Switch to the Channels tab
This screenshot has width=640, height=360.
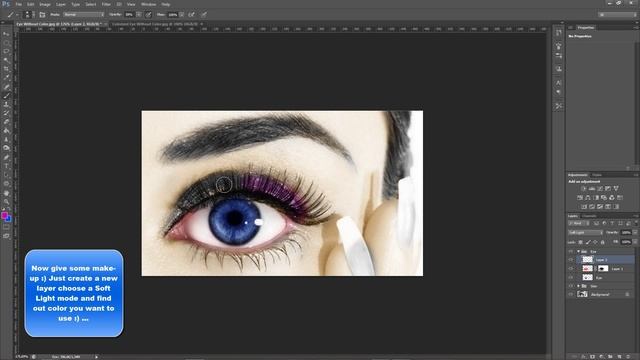pos(589,216)
